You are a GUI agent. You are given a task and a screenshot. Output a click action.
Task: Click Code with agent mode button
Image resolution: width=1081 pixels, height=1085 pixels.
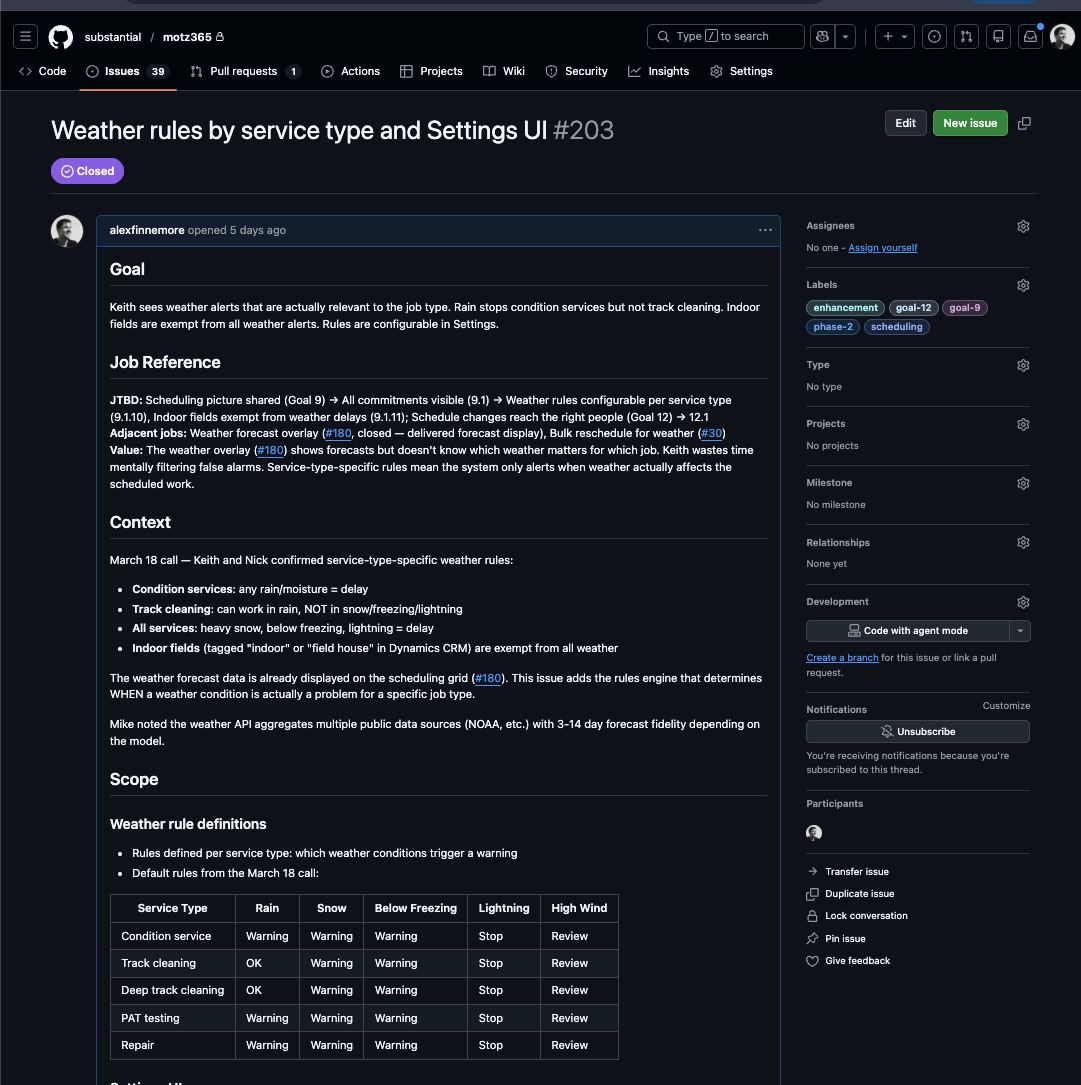[x=907, y=630]
